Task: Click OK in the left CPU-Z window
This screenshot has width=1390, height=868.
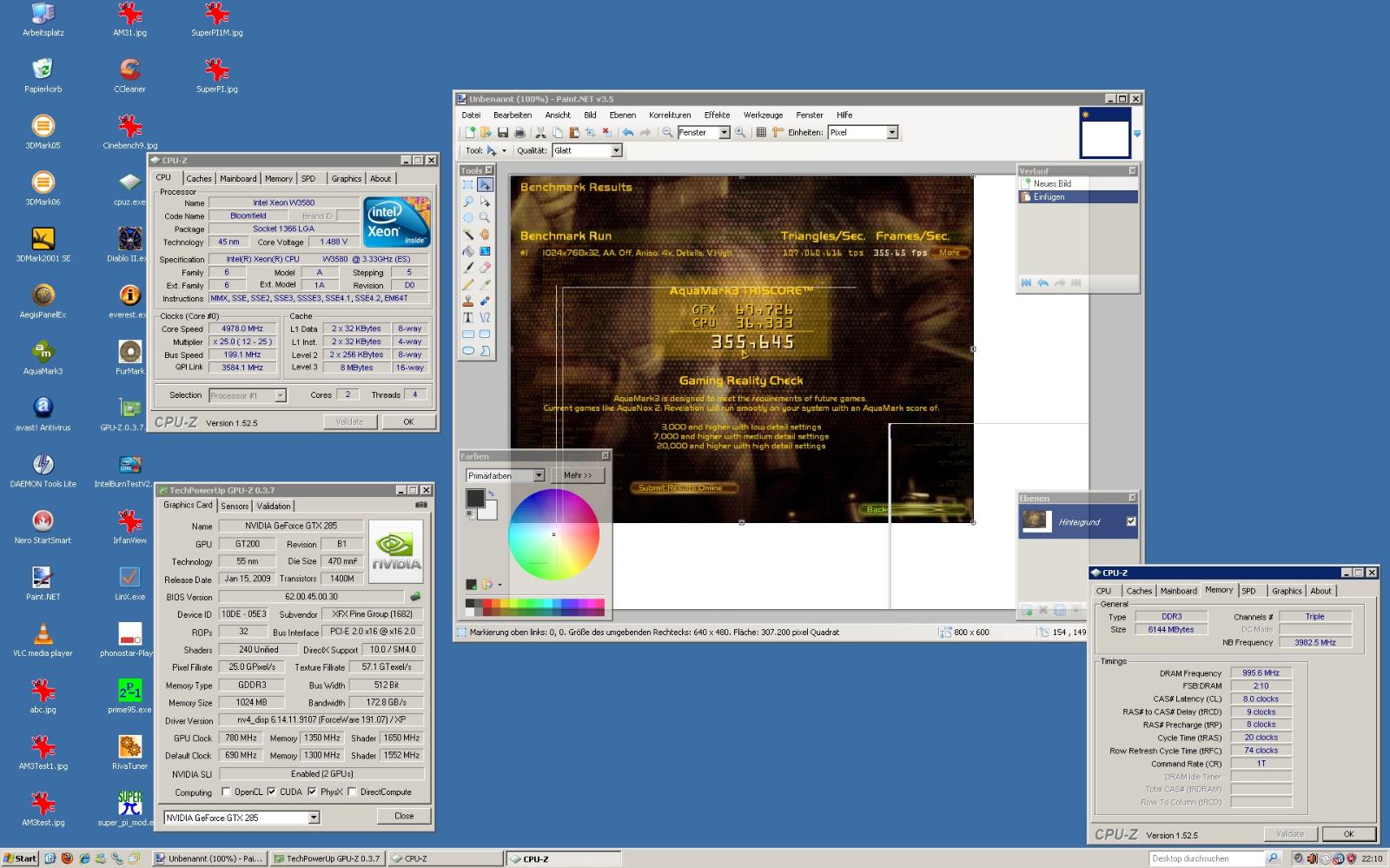Action: (x=408, y=421)
